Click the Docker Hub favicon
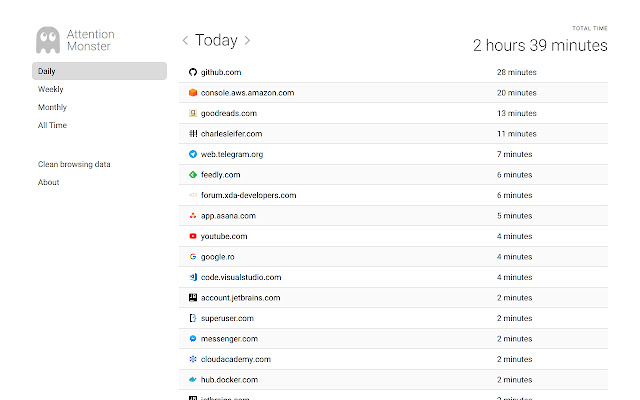640x400 pixels. (x=193, y=380)
